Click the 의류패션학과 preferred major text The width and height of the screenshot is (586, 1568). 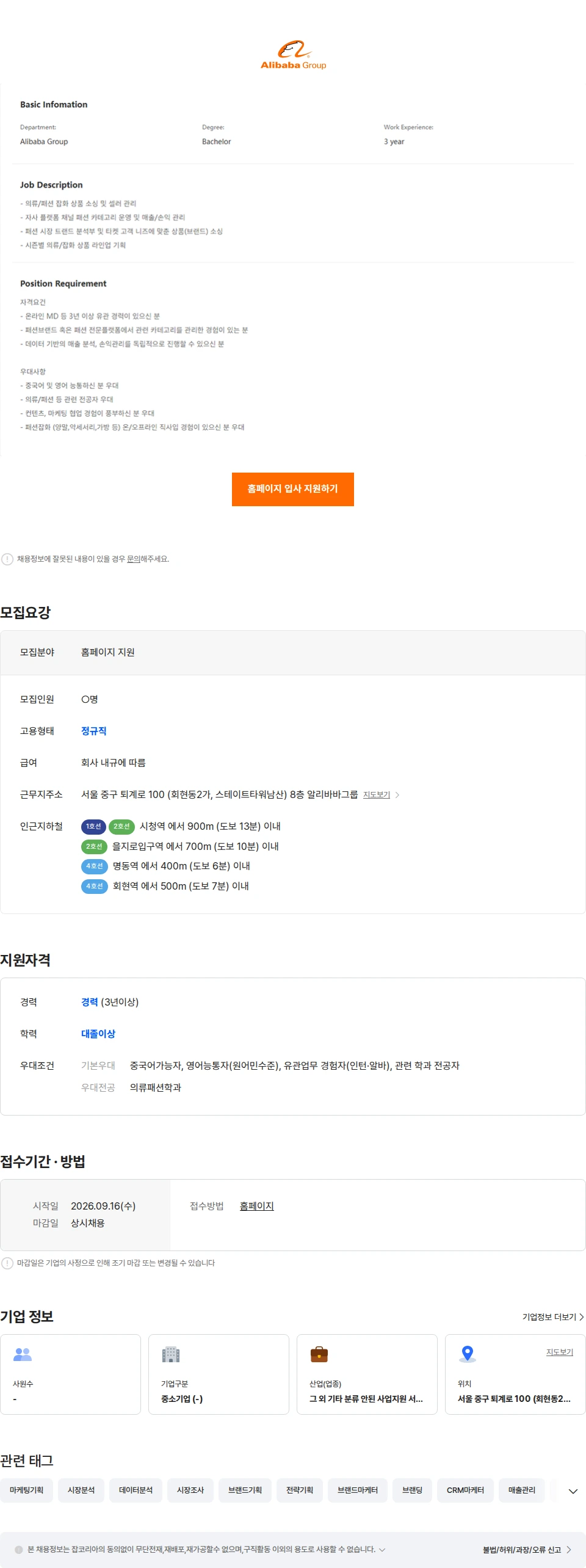pos(156,1088)
